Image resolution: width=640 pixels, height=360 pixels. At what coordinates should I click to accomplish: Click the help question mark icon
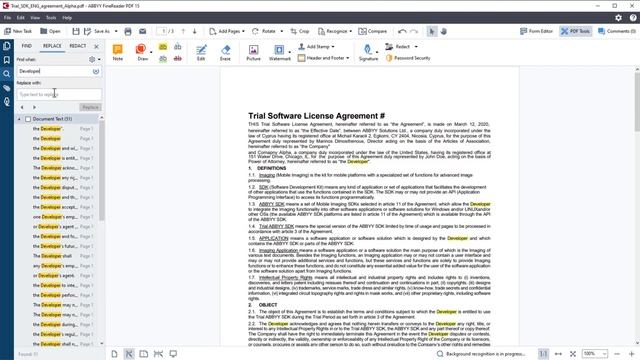[633, 18]
